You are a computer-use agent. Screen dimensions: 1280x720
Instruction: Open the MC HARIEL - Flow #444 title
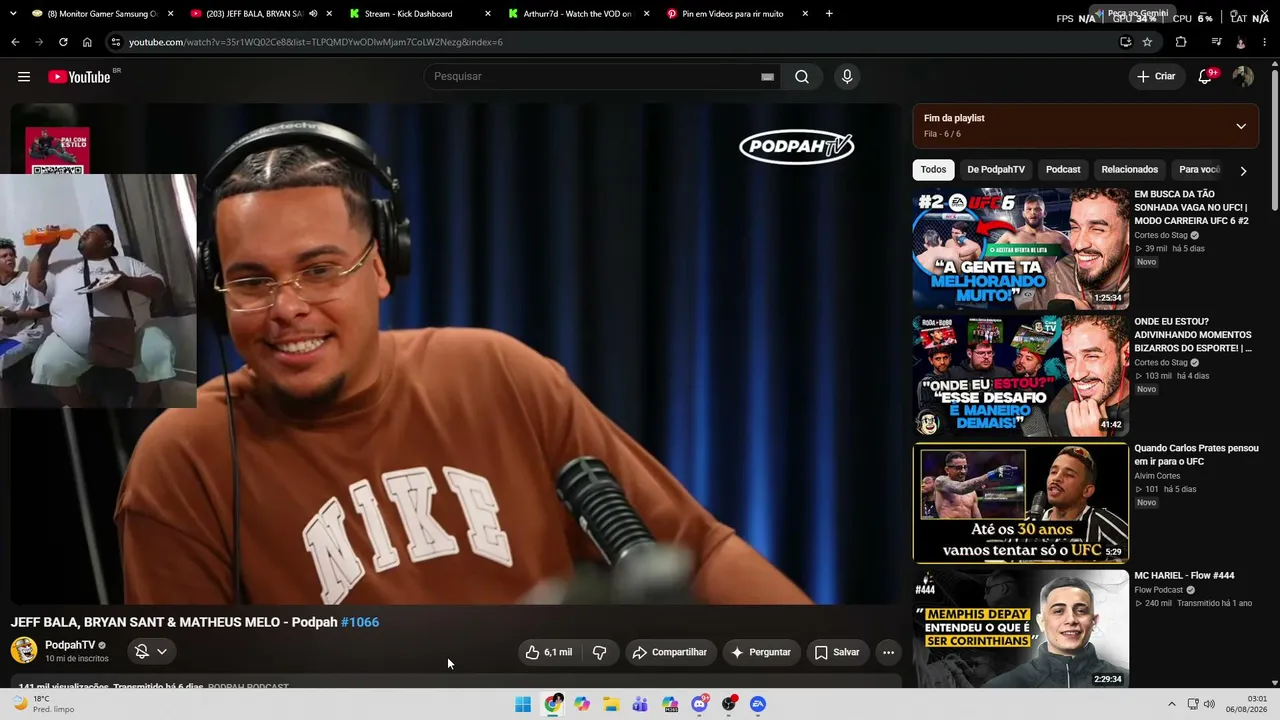point(1184,576)
